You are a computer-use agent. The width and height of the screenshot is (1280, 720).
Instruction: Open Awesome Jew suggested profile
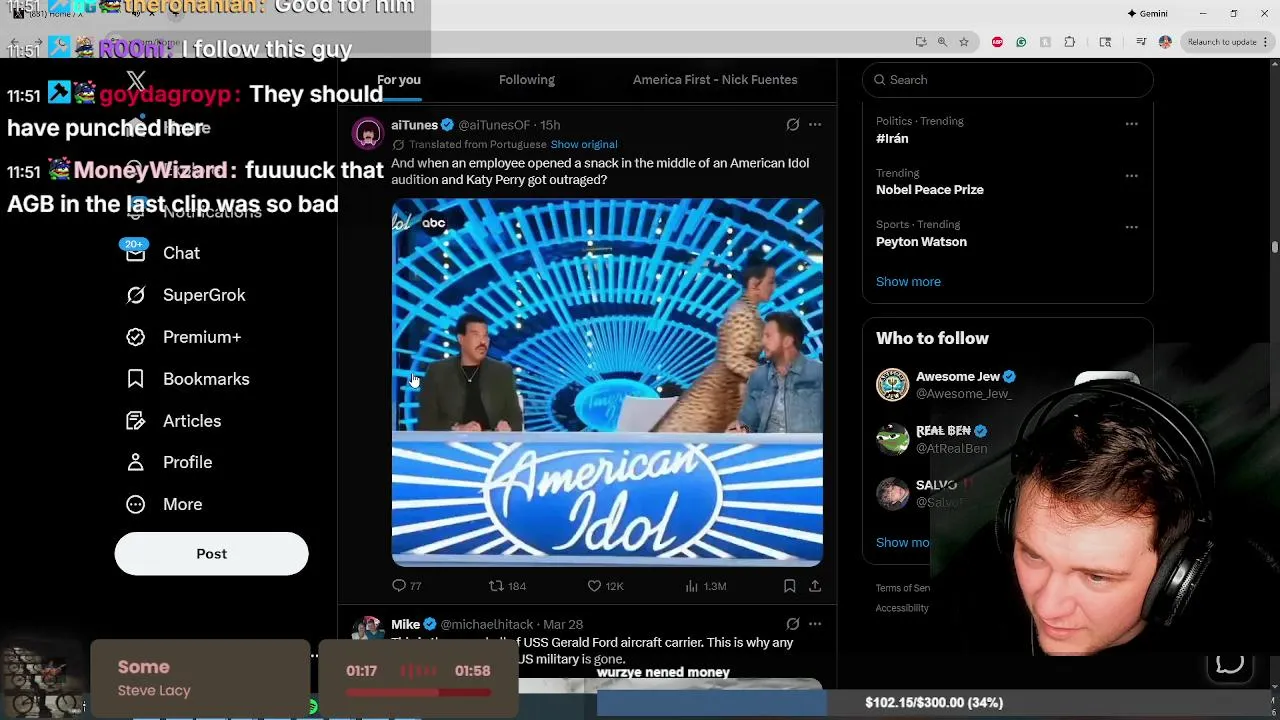[957, 377]
